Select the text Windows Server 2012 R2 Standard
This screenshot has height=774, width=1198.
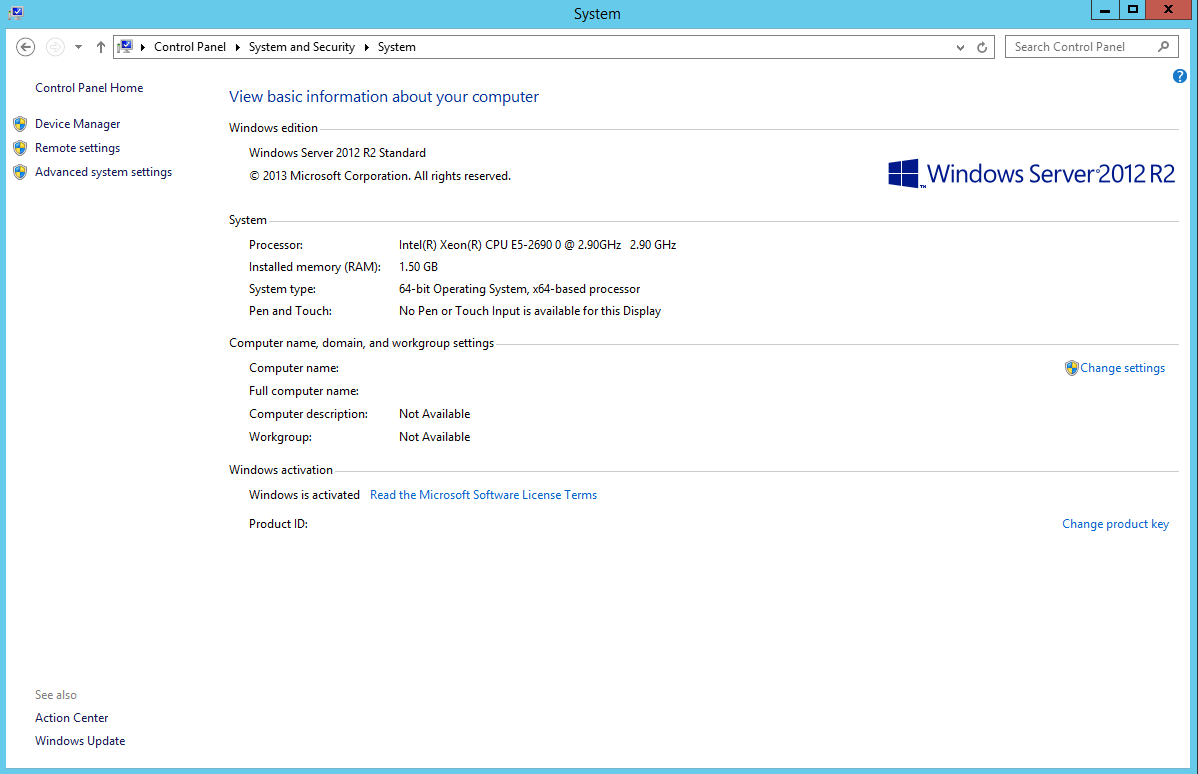337,153
